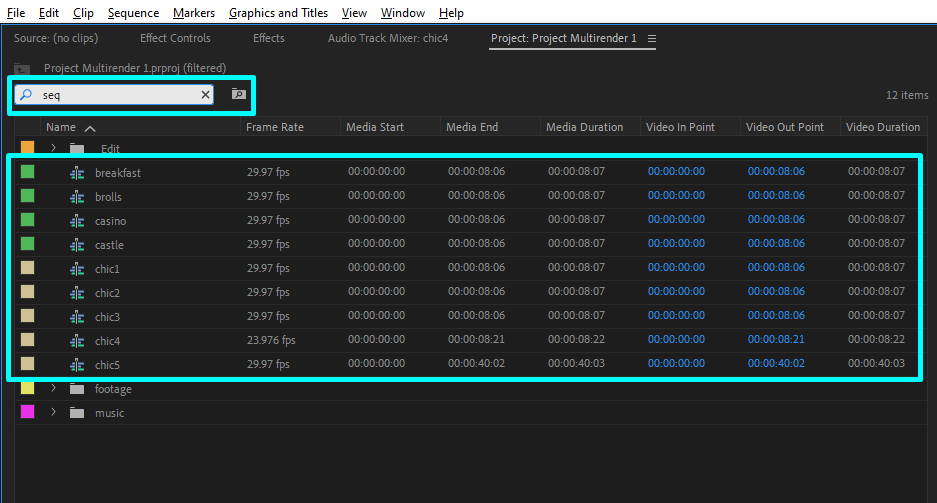Click the music bin folder icon
The image size is (937, 503).
point(77,413)
